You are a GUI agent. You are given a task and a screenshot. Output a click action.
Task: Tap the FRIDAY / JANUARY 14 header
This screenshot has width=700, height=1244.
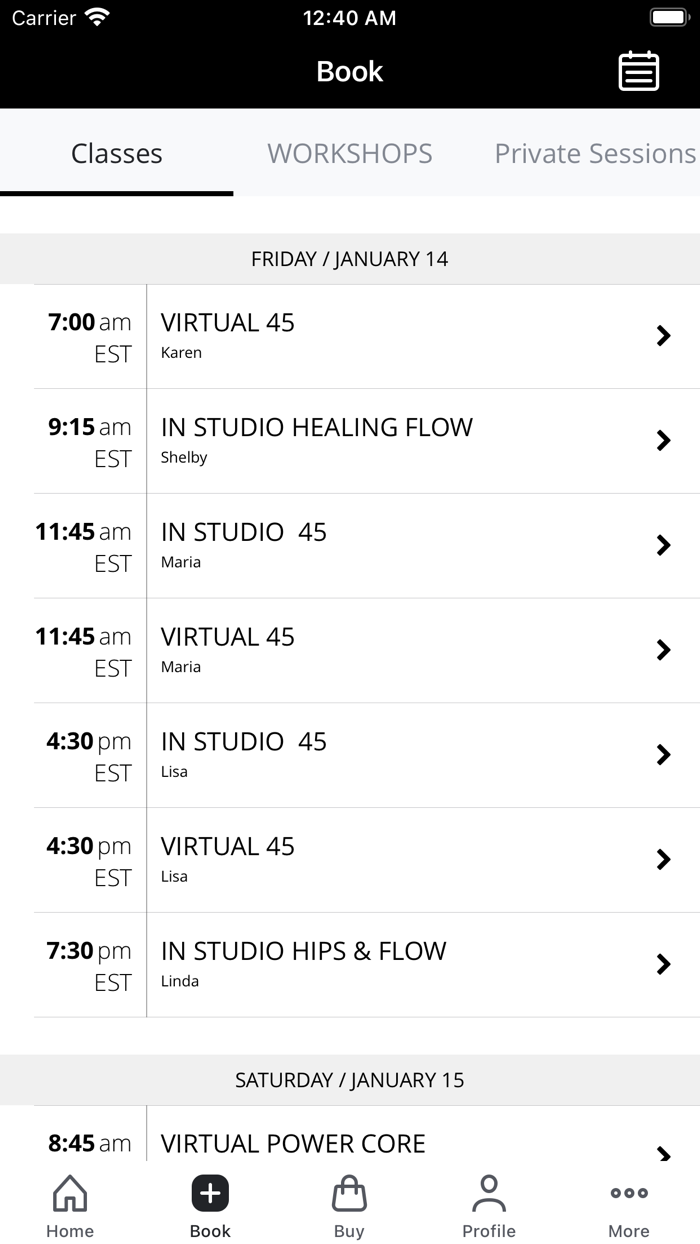350,258
